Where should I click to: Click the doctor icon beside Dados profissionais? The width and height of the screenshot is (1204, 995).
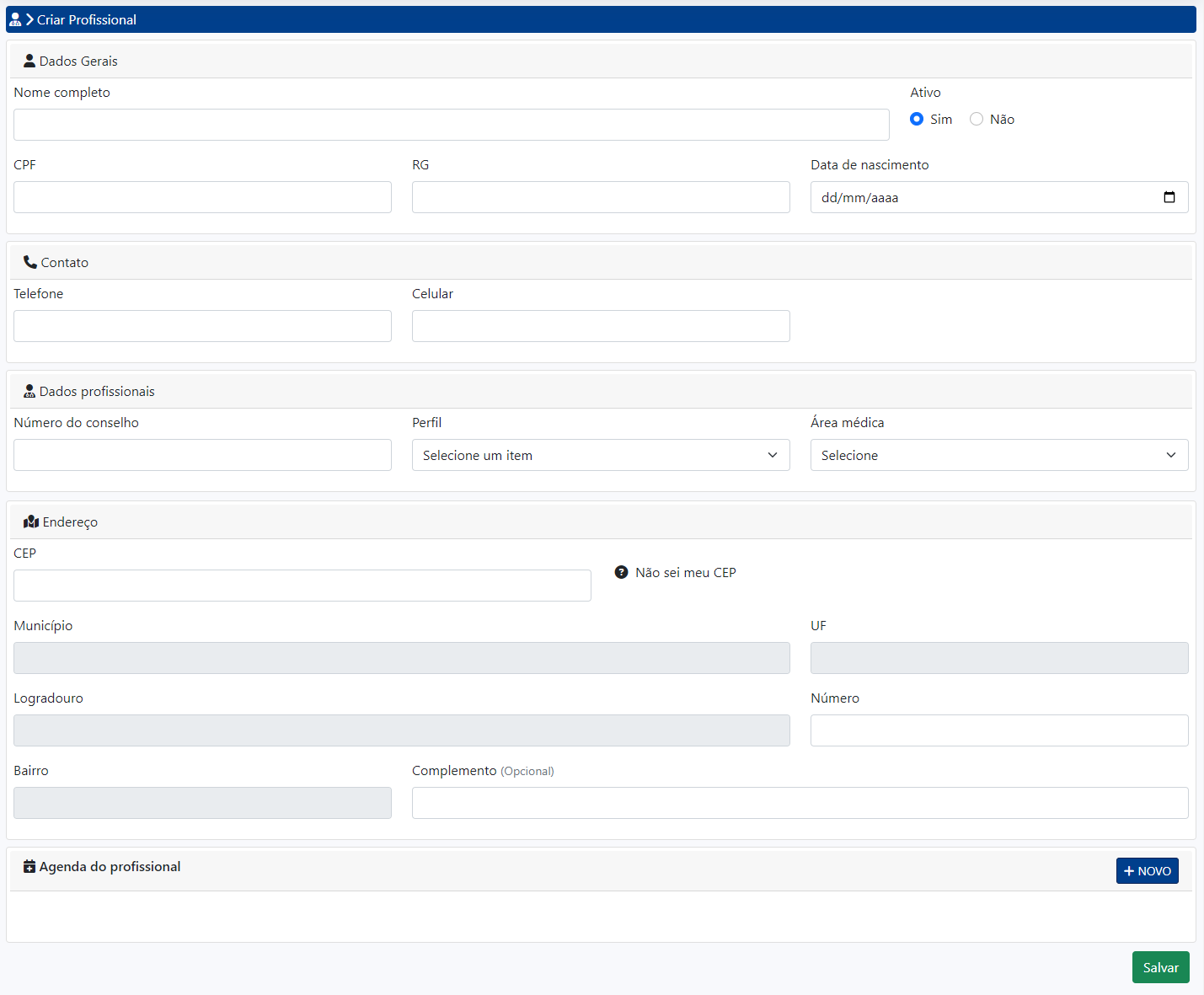(x=29, y=391)
